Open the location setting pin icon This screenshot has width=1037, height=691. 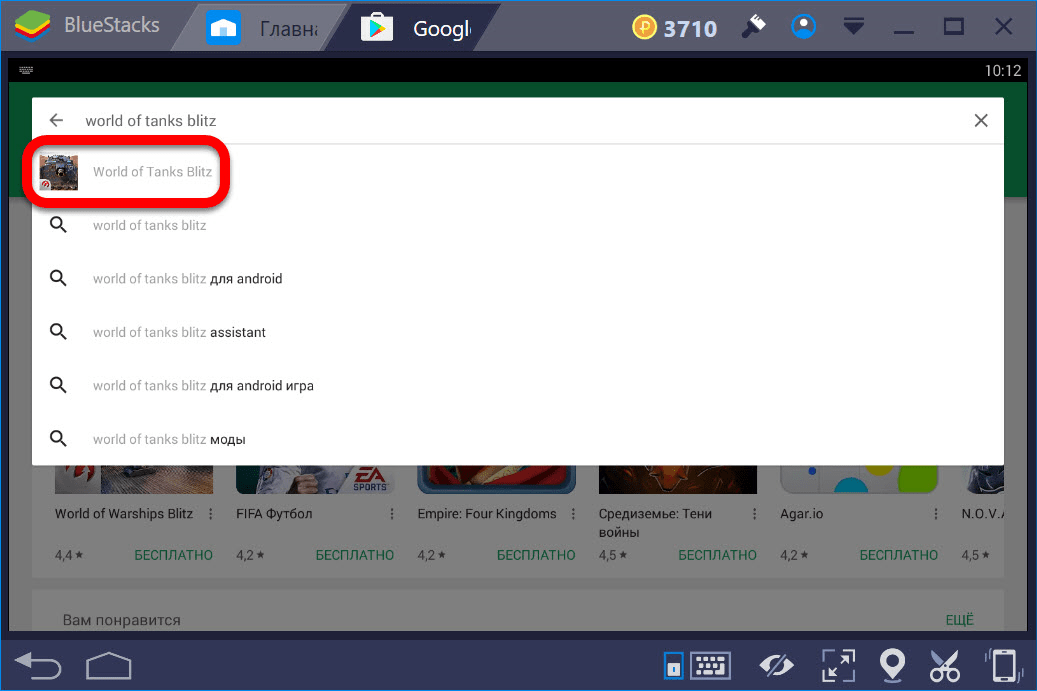[x=891, y=665]
